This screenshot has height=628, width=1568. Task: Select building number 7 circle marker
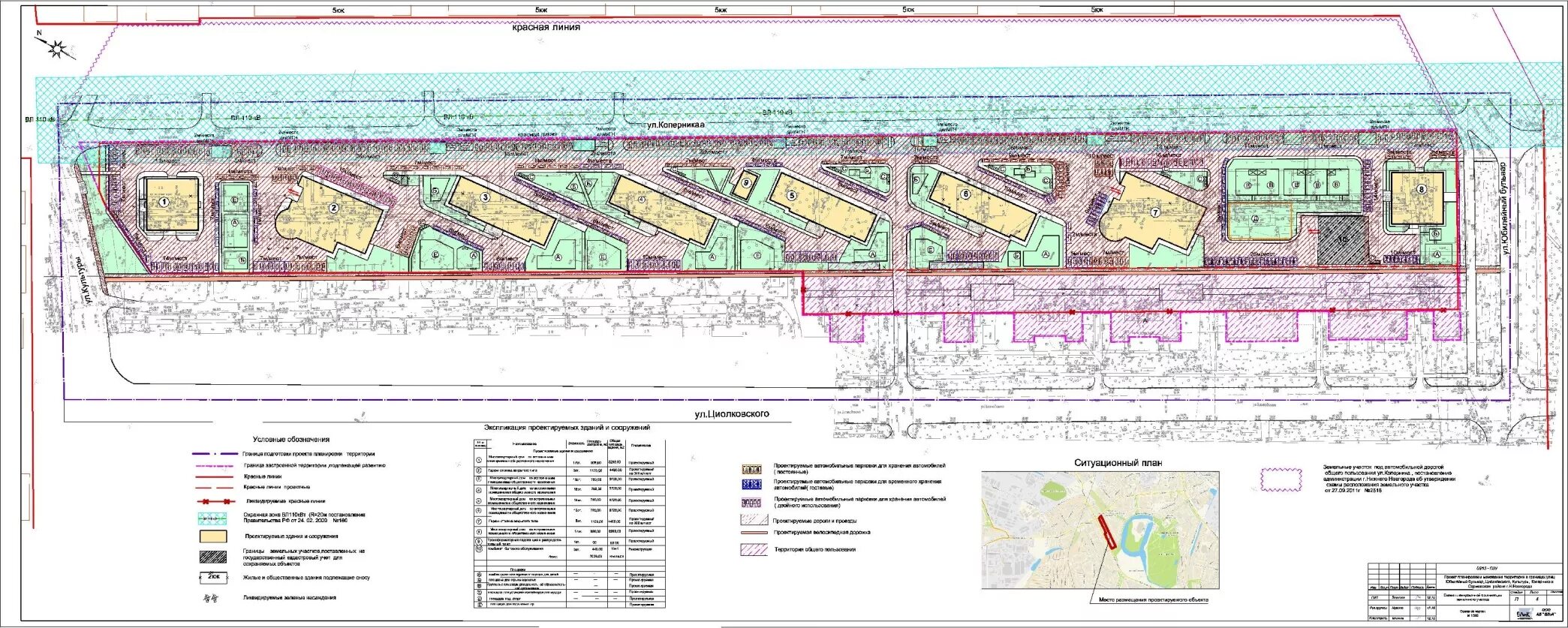[1155, 212]
